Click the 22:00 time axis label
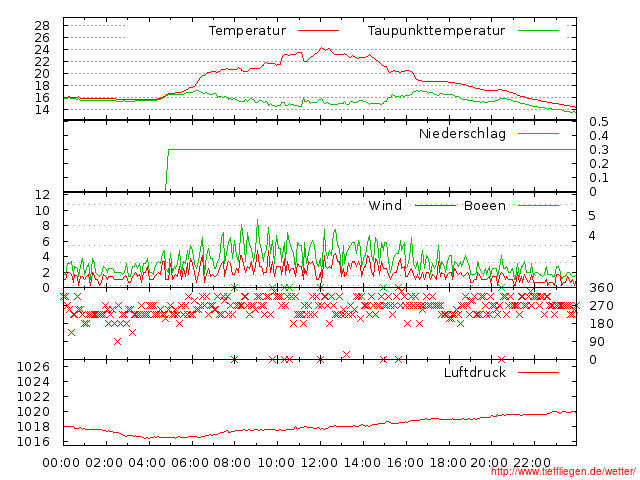 pyautogui.click(x=532, y=463)
